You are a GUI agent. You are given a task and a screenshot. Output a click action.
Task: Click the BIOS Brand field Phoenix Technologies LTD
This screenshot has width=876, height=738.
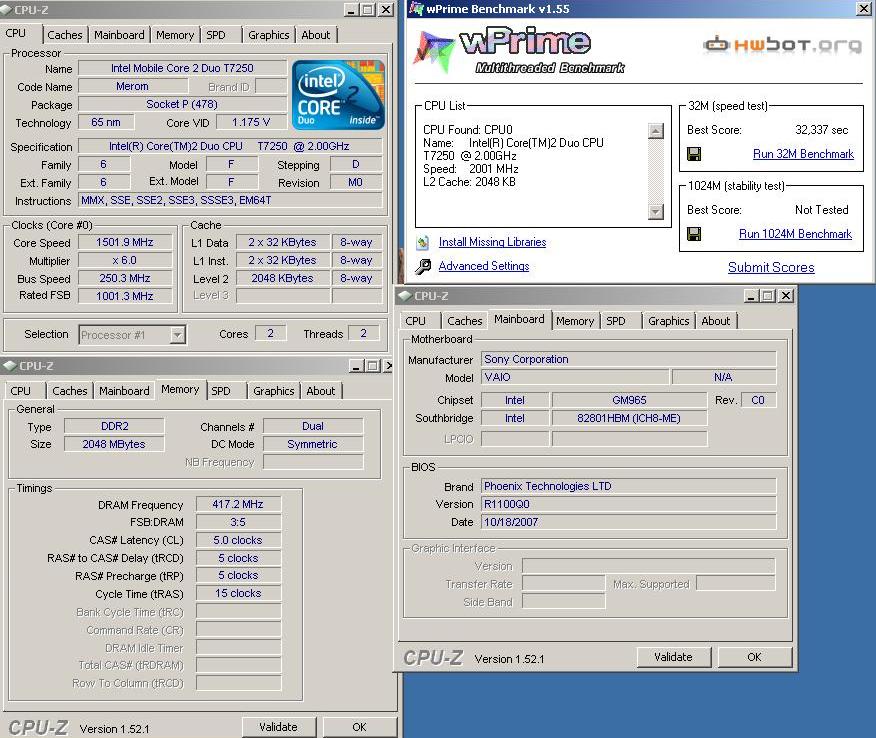click(x=629, y=486)
